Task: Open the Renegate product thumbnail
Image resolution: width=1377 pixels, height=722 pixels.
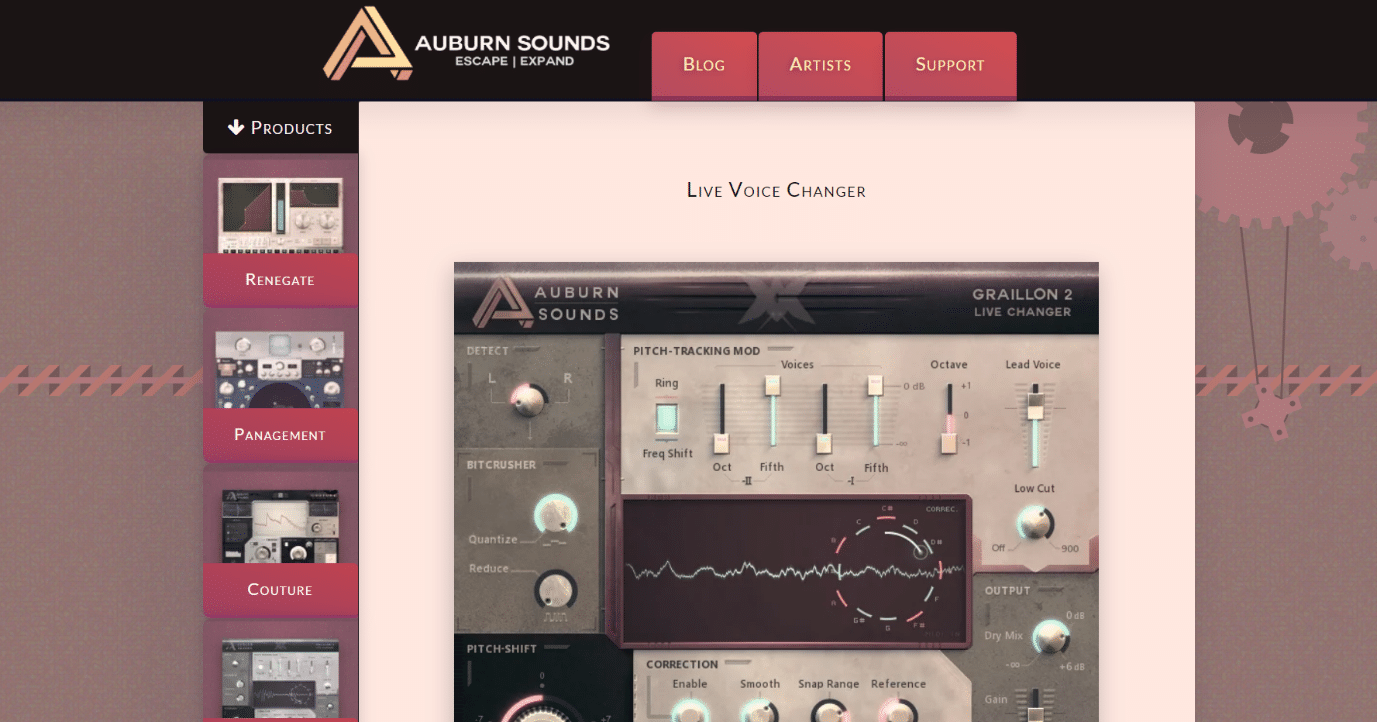Action: (x=280, y=215)
